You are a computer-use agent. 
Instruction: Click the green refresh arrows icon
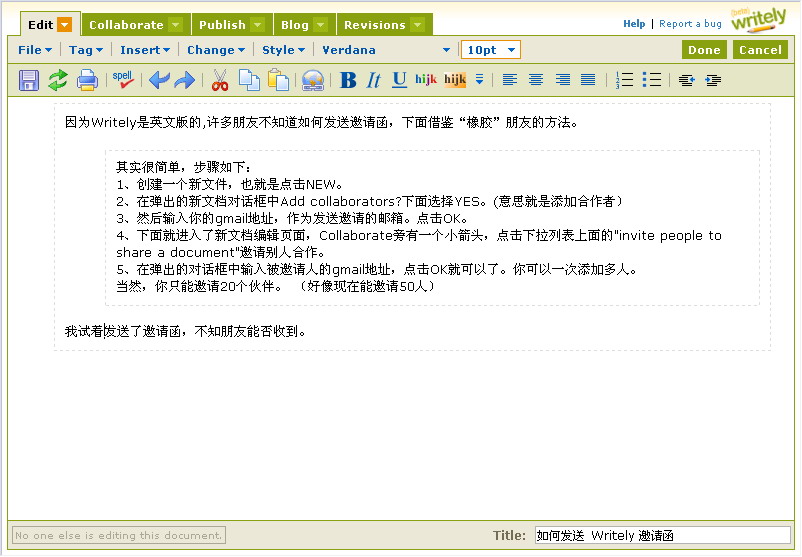click(58, 80)
